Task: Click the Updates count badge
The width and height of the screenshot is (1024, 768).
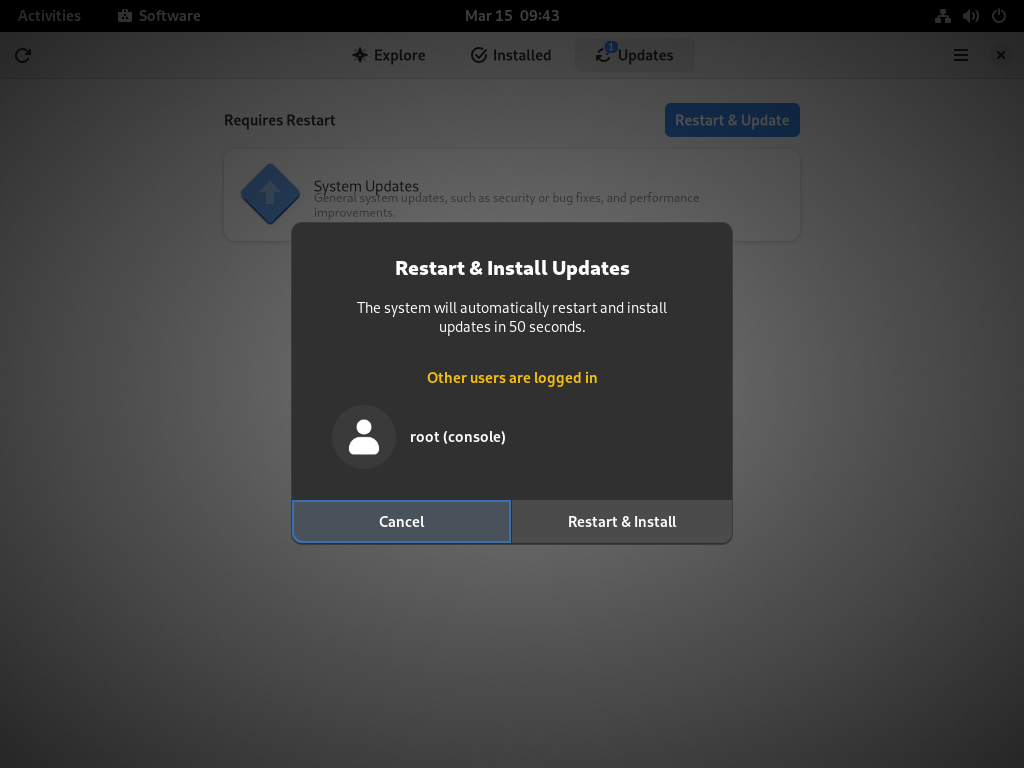Action: click(x=611, y=47)
